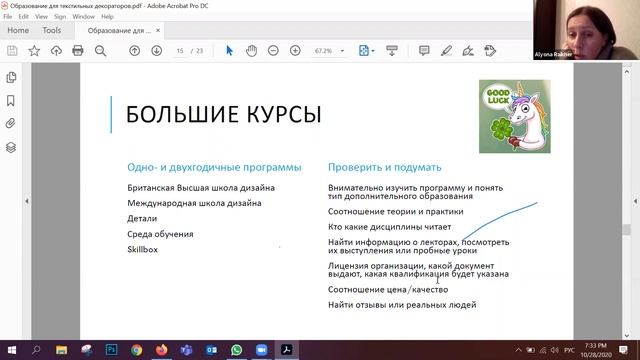Open WhatsApp from the taskbar

pyautogui.click(x=236, y=350)
